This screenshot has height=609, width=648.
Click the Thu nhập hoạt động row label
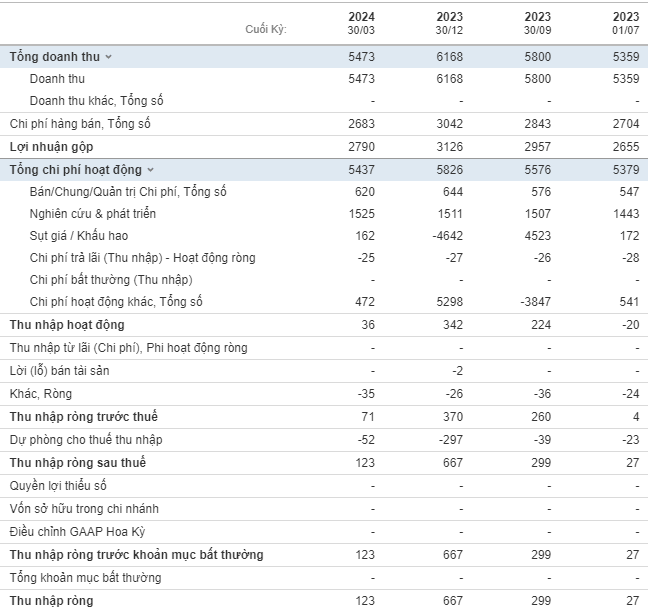[x=67, y=325]
